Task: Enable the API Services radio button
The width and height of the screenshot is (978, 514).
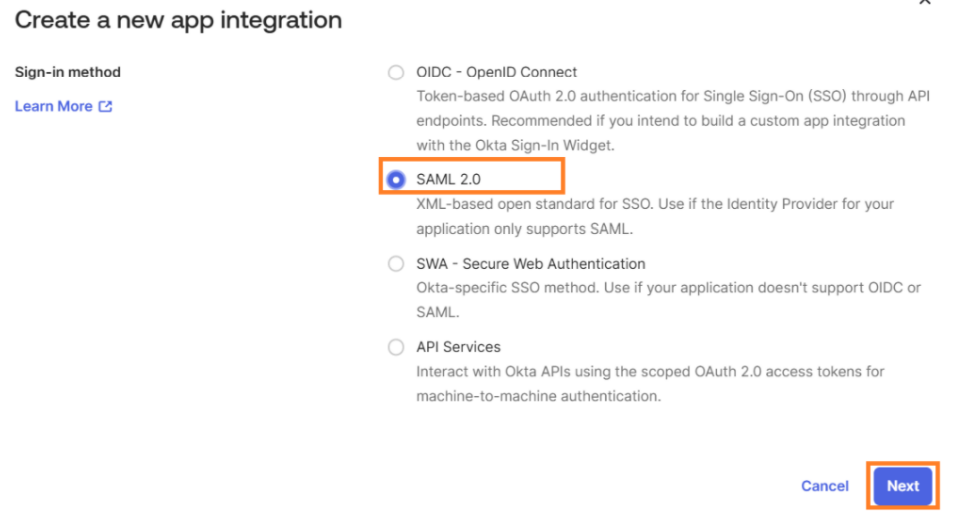Action: (x=396, y=348)
